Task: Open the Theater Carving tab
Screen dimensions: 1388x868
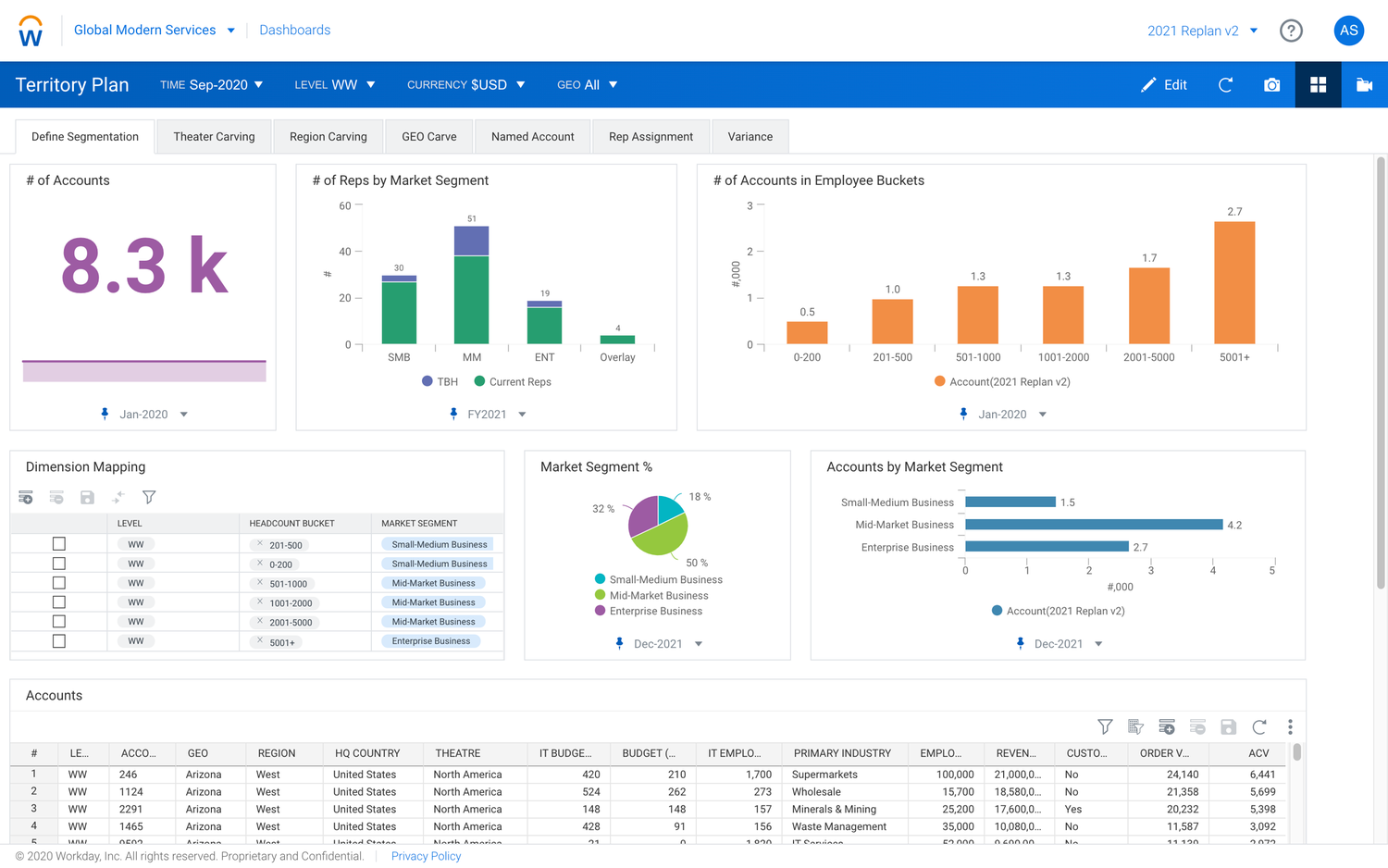Action: coord(214,136)
